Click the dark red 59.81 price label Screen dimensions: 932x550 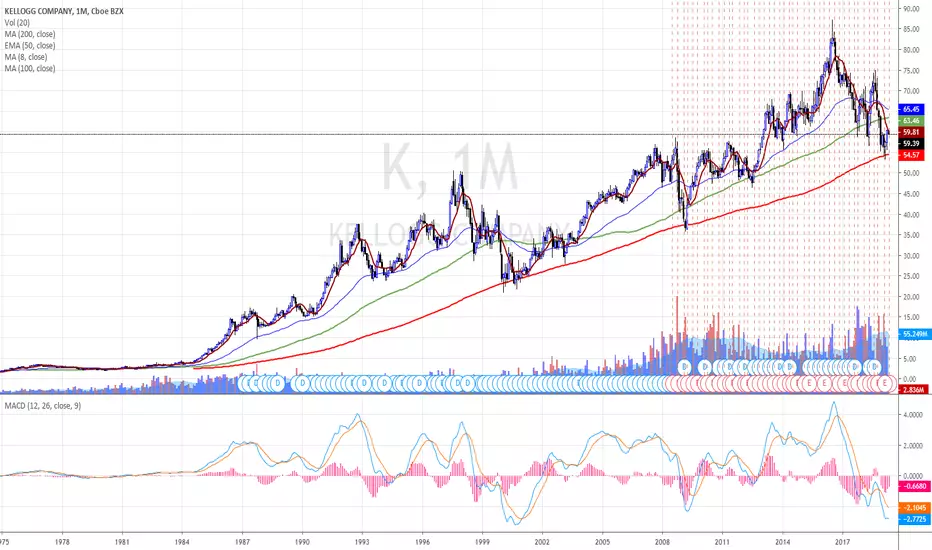(x=911, y=133)
